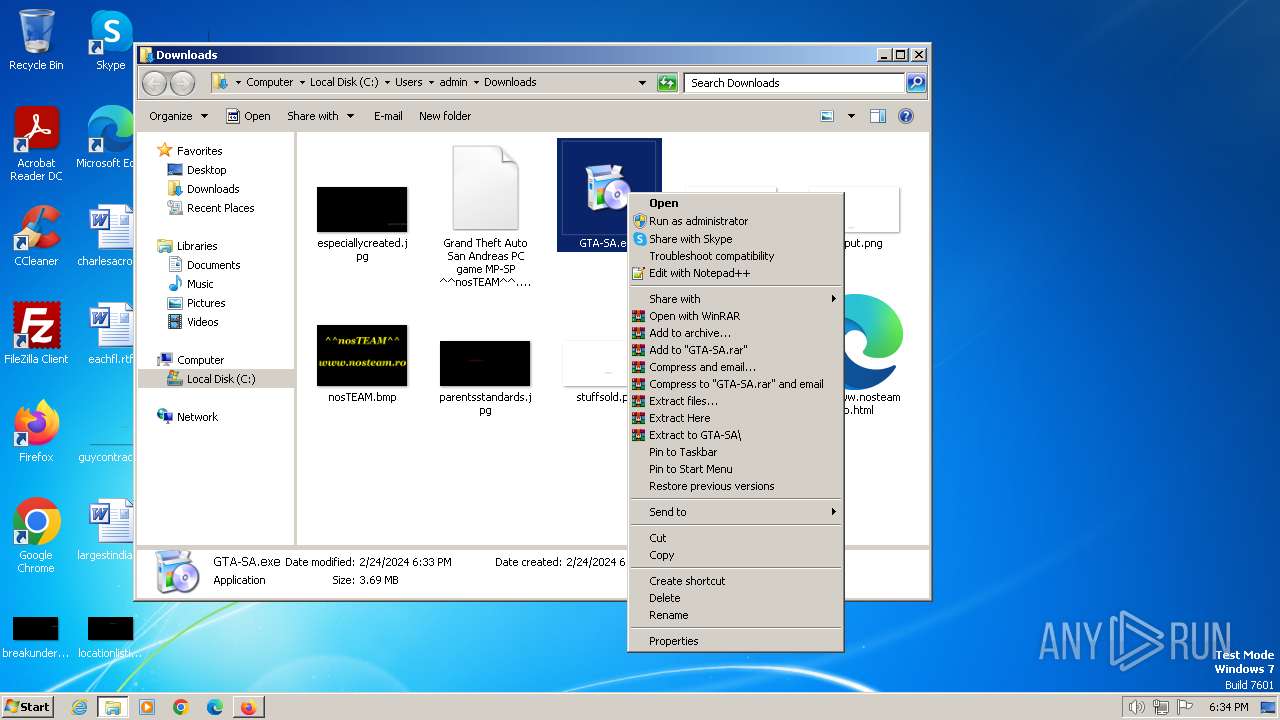This screenshot has width=1280, height=720.
Task: Click the New folder toolbar button
Action: (x=445, y=116)
